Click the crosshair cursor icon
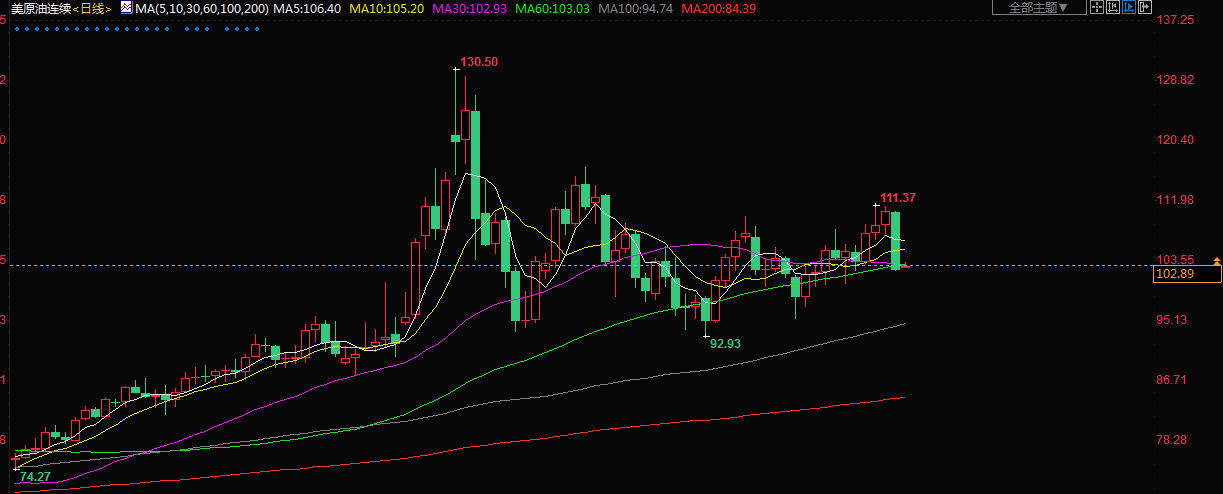1223x494 pixels. [x=1096, y=8]
